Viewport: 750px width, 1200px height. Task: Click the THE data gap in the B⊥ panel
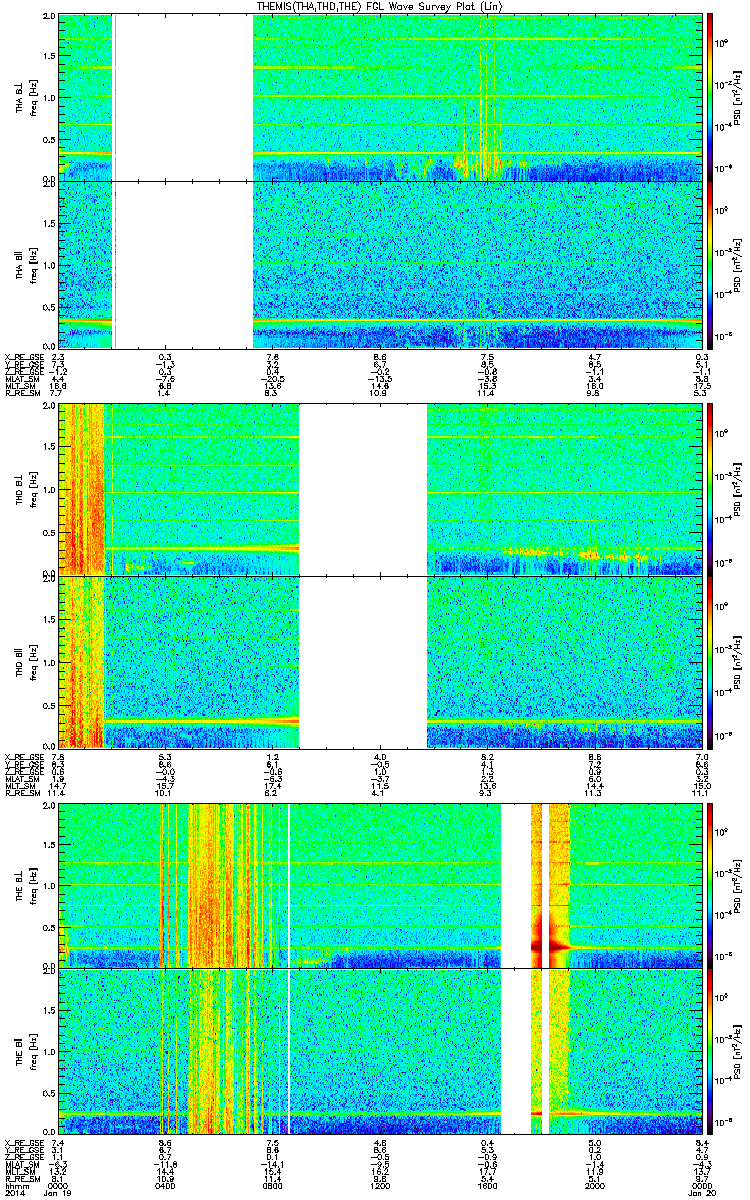click(515, 884)
